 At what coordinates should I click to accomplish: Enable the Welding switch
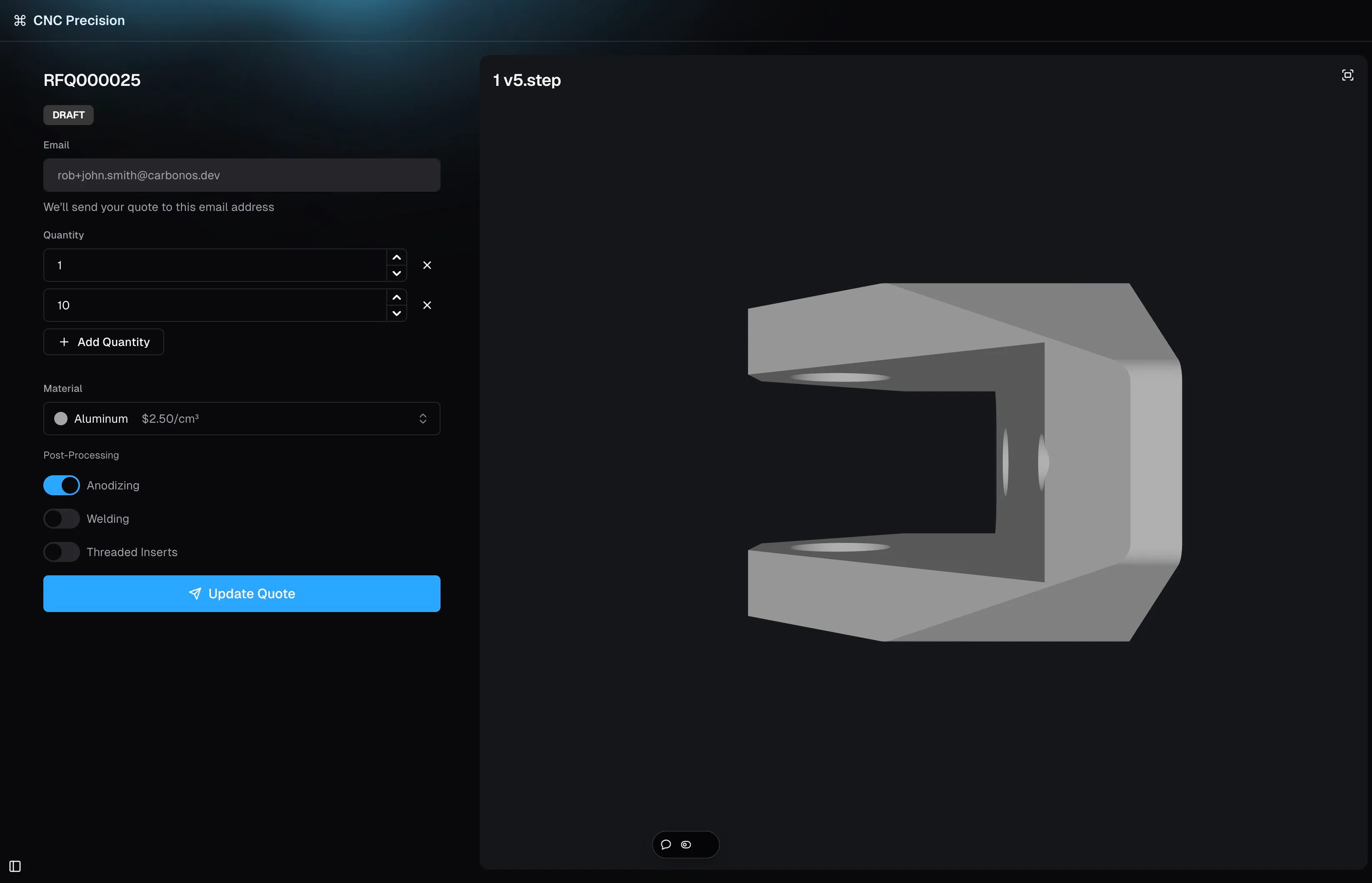62,518
